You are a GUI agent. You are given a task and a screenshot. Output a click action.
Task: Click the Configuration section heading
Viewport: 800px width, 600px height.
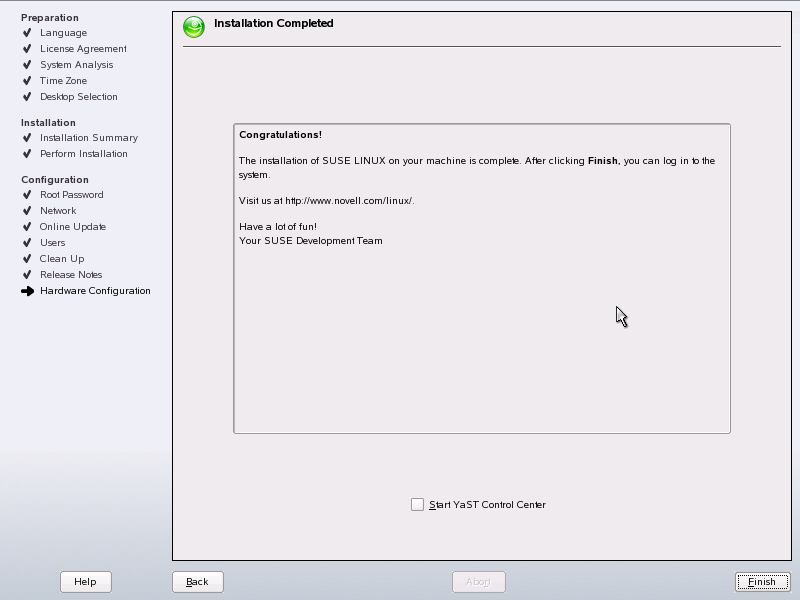coord(55,180)
